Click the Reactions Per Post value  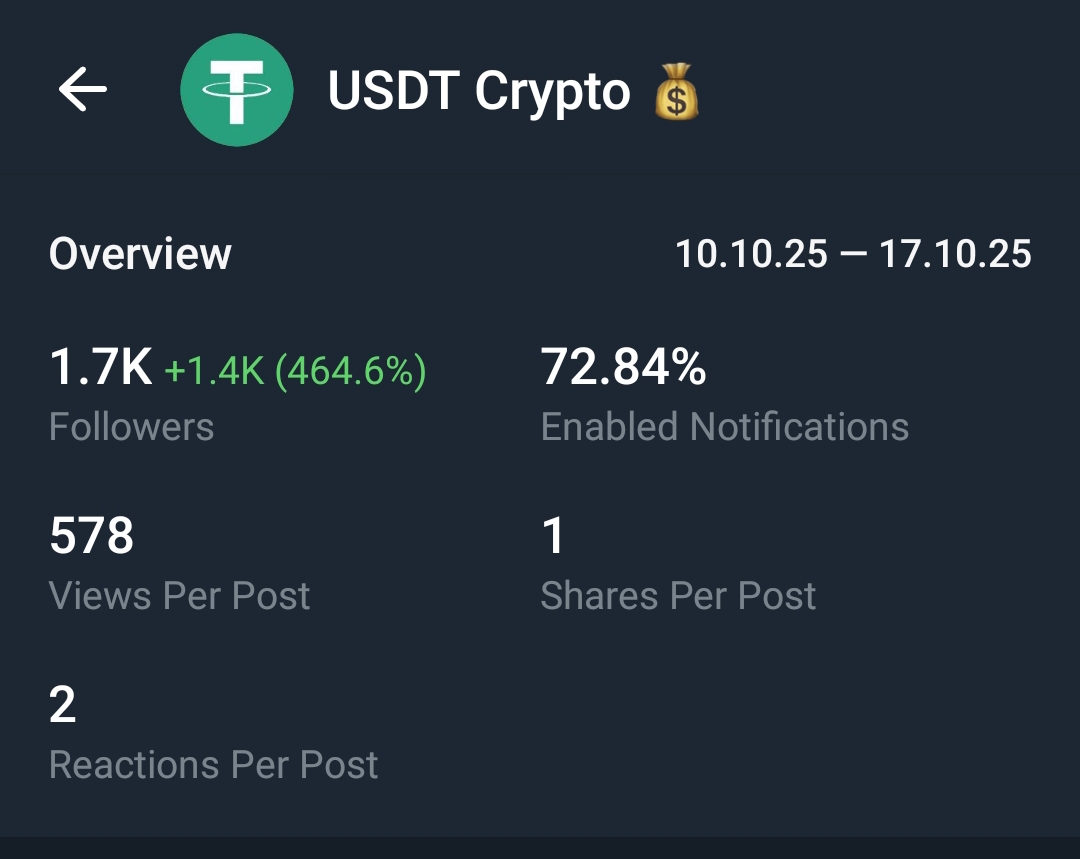[x=62, y=706]
